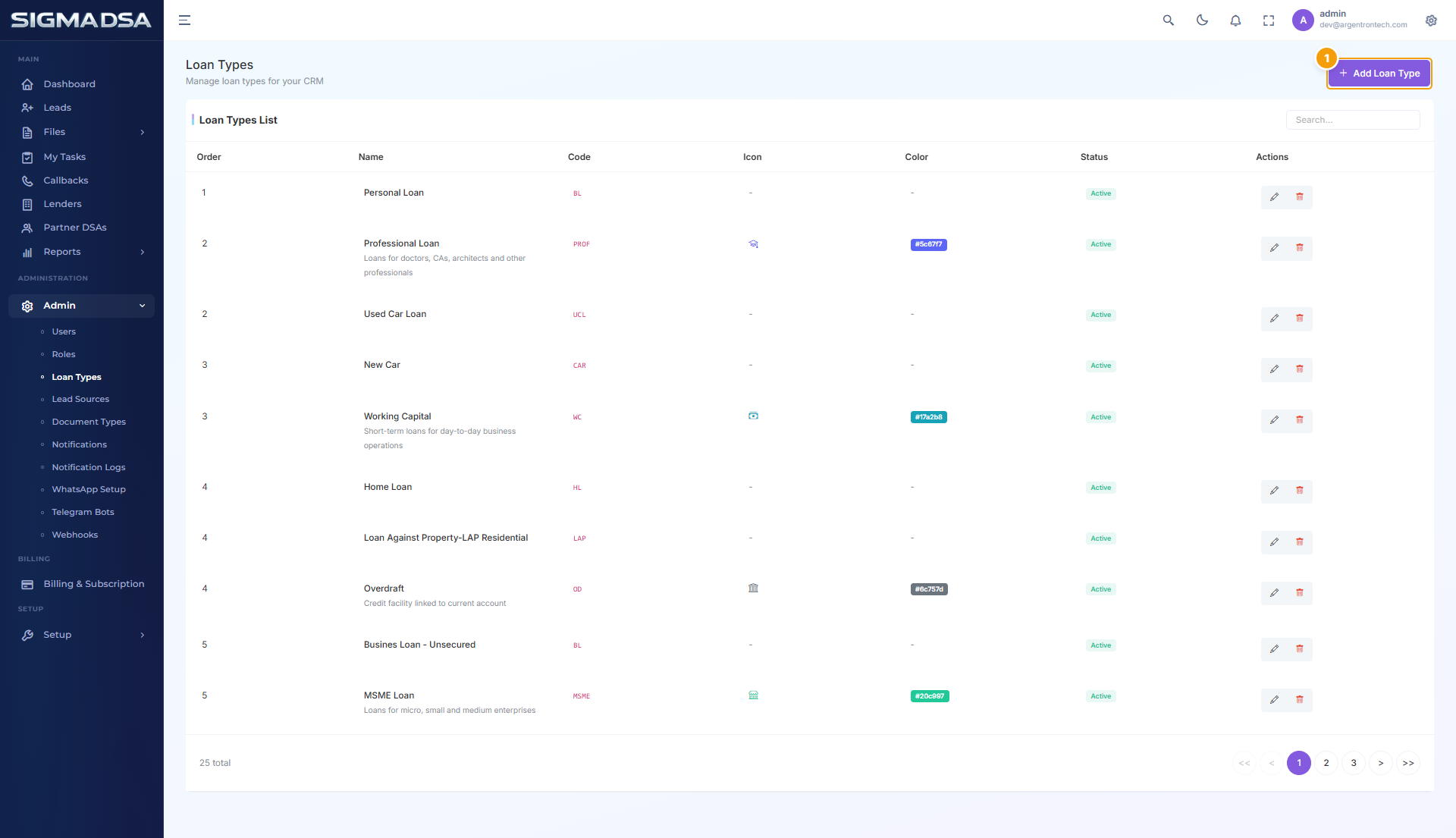
Task: Open Roles under Admin
Action: pos(64,354)
